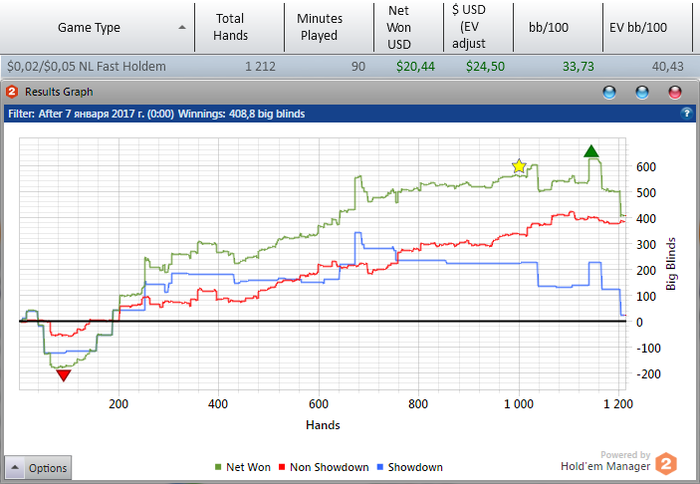Image resolution: width=700 pixels, height=484 pixels.
Task: Click the red orb close button of Results Graph
Action: [675, 92]
